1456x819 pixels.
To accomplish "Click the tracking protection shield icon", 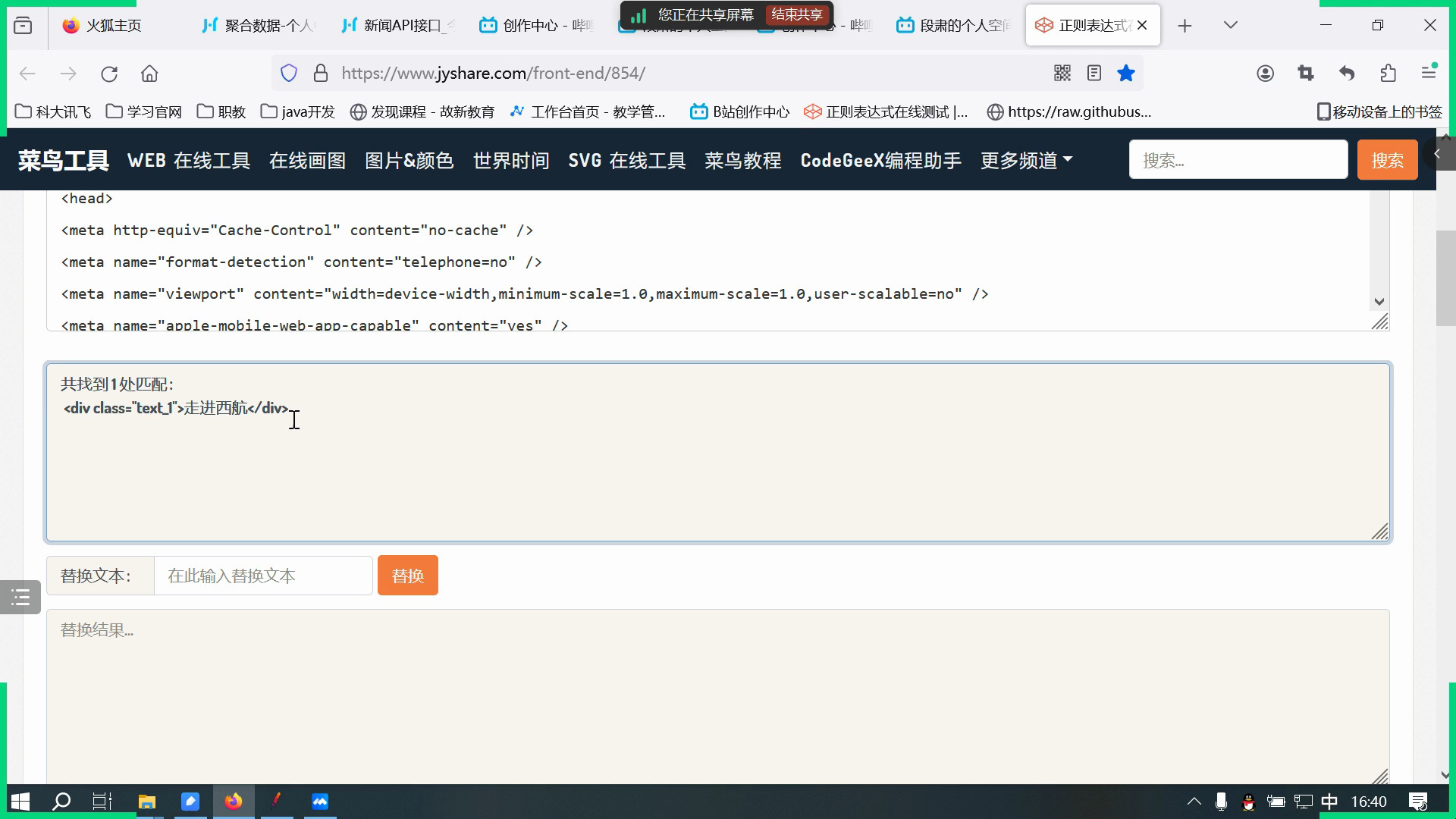I will 289,74.
